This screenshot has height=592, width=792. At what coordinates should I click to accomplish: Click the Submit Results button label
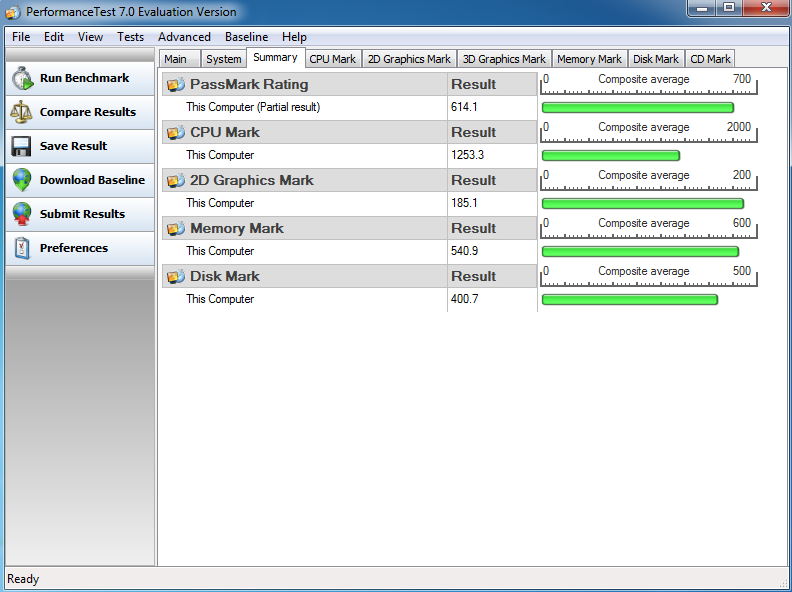pyautogui.click(x=82, y=214)
